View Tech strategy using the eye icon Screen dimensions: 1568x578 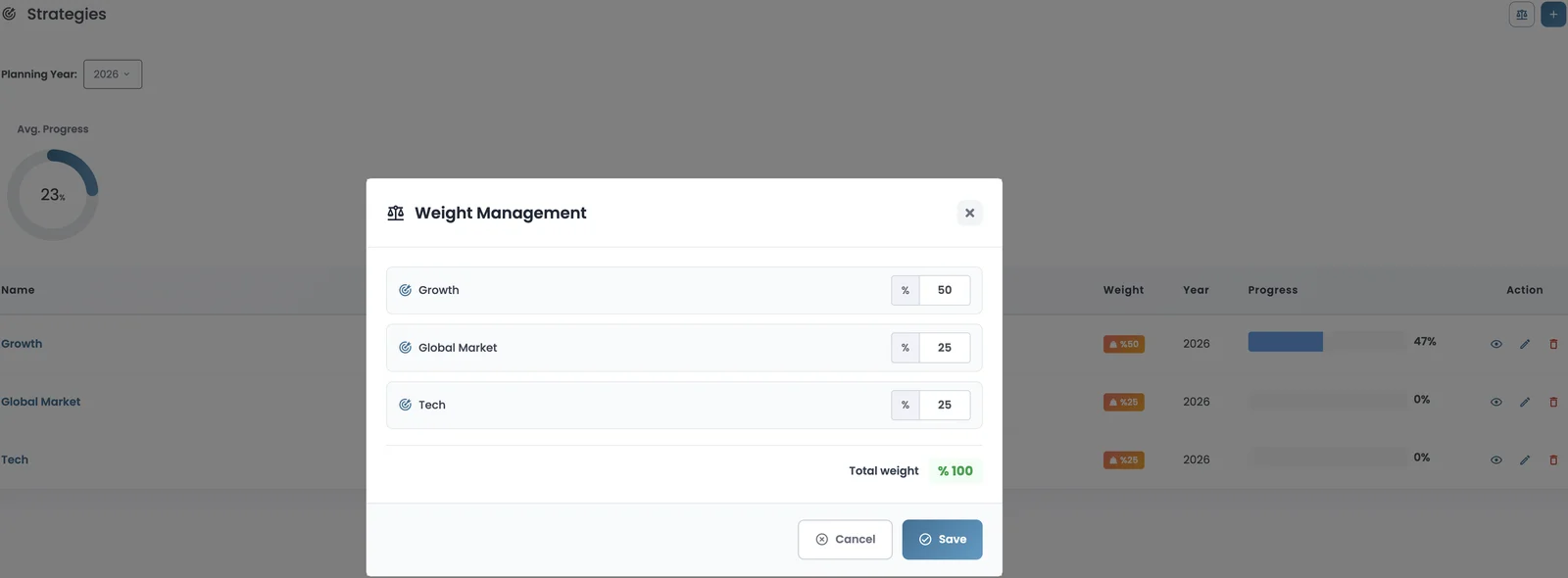tap(1496, 459)
